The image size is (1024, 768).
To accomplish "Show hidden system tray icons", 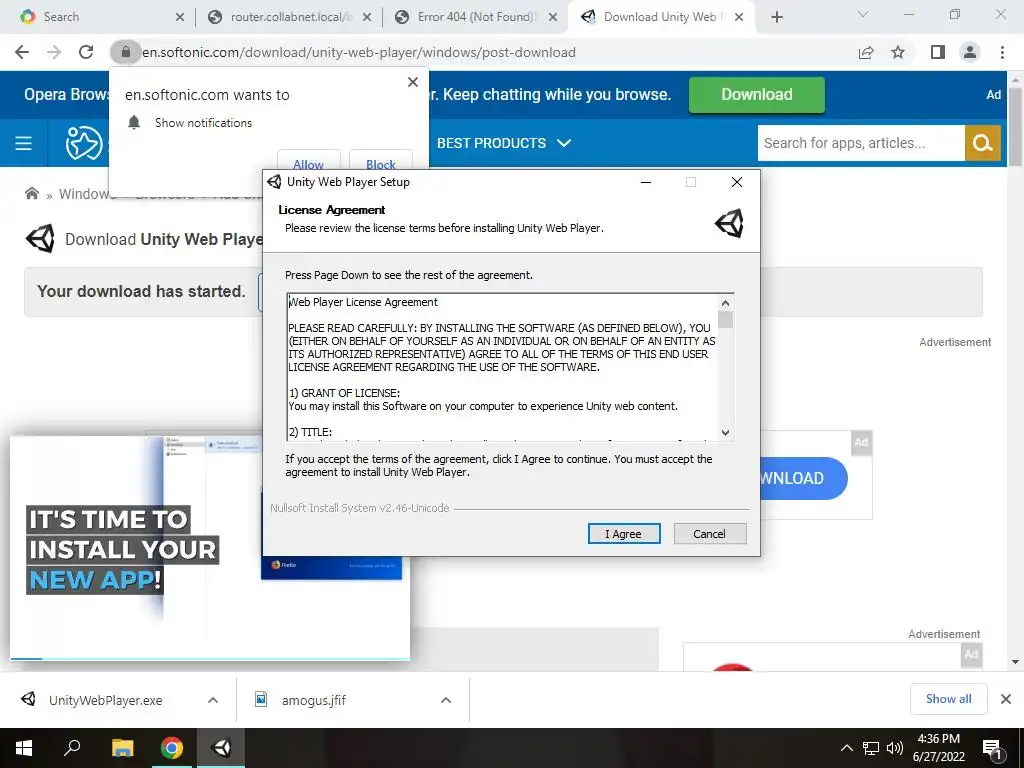I will tap(846, 748).
